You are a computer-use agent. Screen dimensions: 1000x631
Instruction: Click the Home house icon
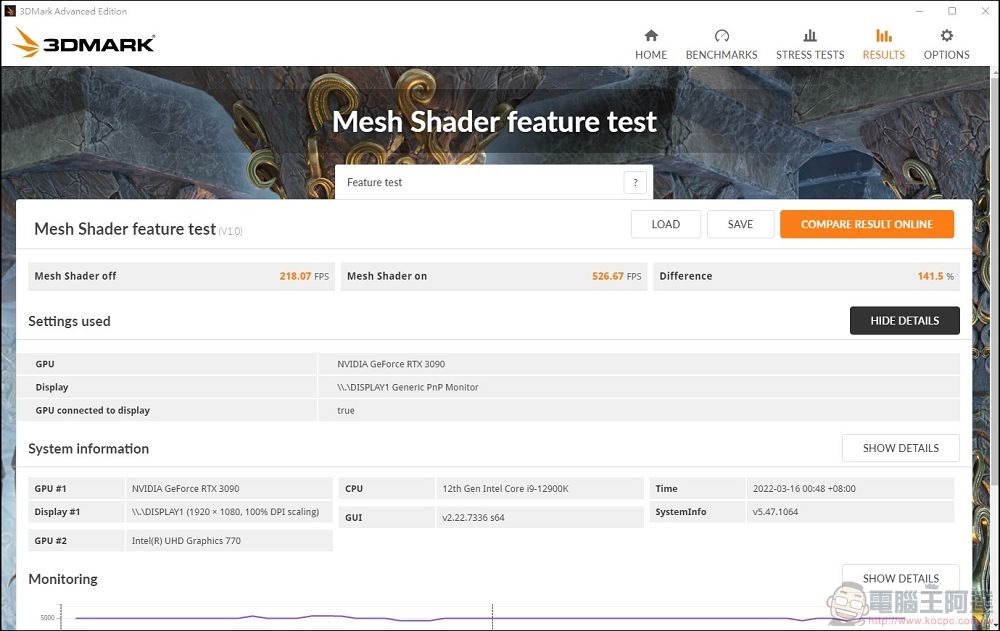pyautogui.click(x=651, y=36)
